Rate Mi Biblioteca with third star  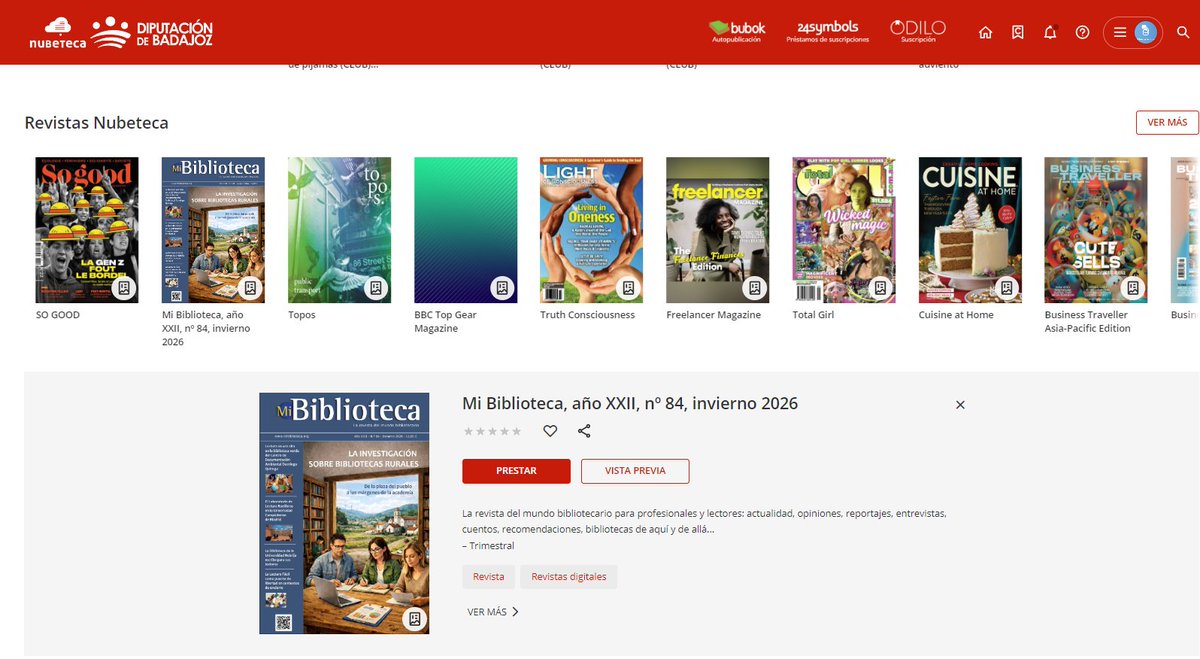492,431
